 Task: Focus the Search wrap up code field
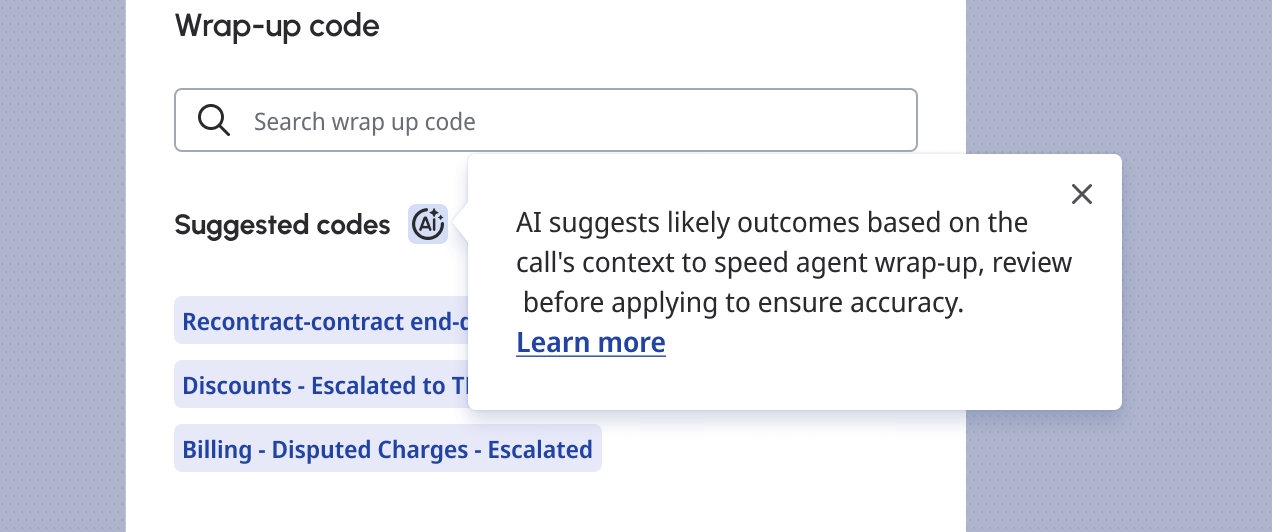(x=580, y=121)
